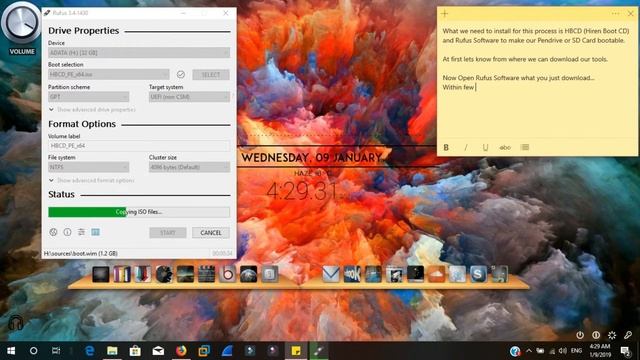Open the Device dropdown in Rufus

(x=139, y=53)
